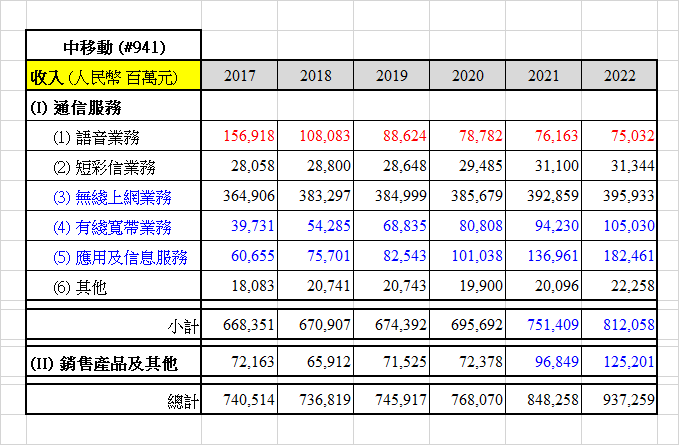This screenshot has height=445, width=679.
Task: Select blue product sales value 125,201
Action: (629, 361)
